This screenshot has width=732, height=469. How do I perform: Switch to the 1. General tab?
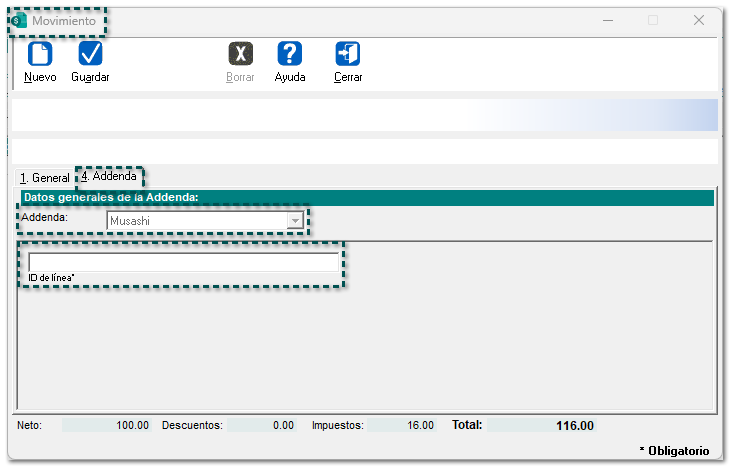tap(45, 177)
